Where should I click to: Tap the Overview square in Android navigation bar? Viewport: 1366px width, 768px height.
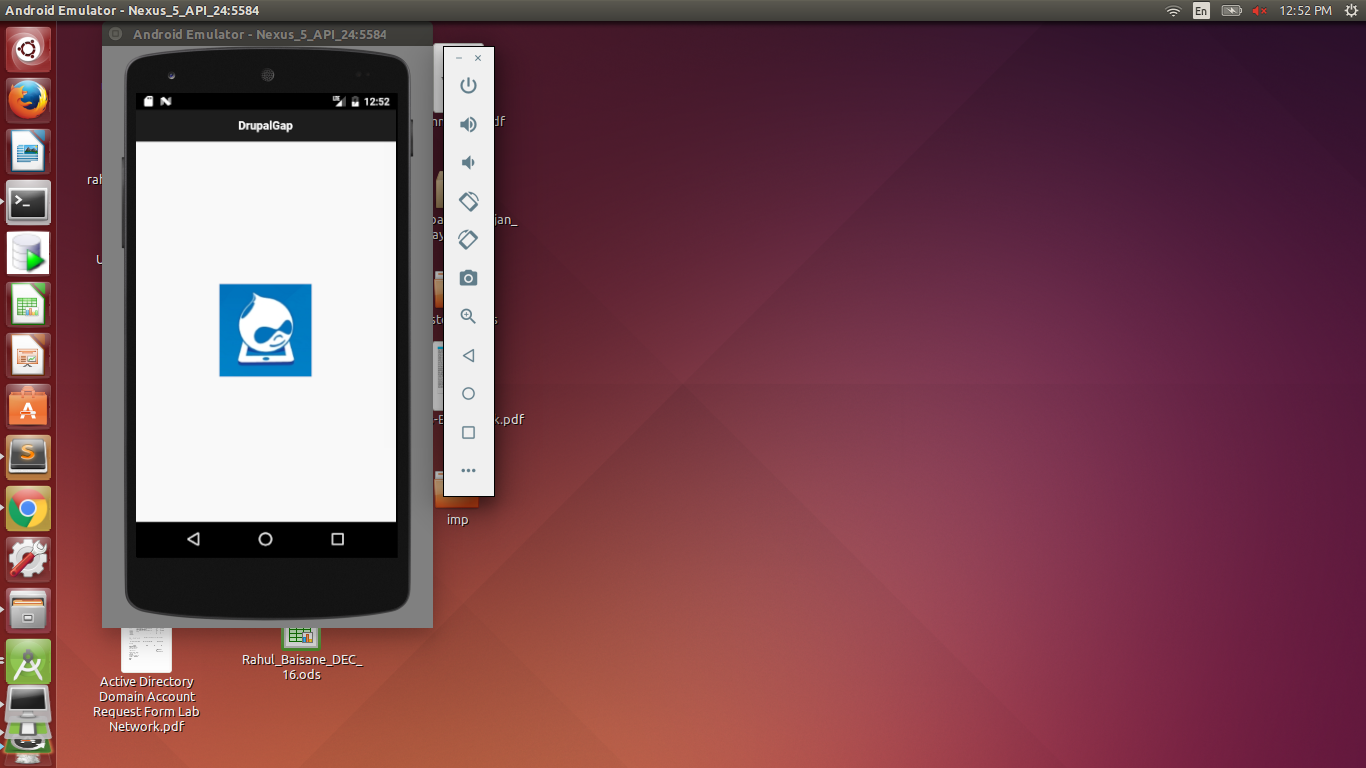(x=337, y=539)
